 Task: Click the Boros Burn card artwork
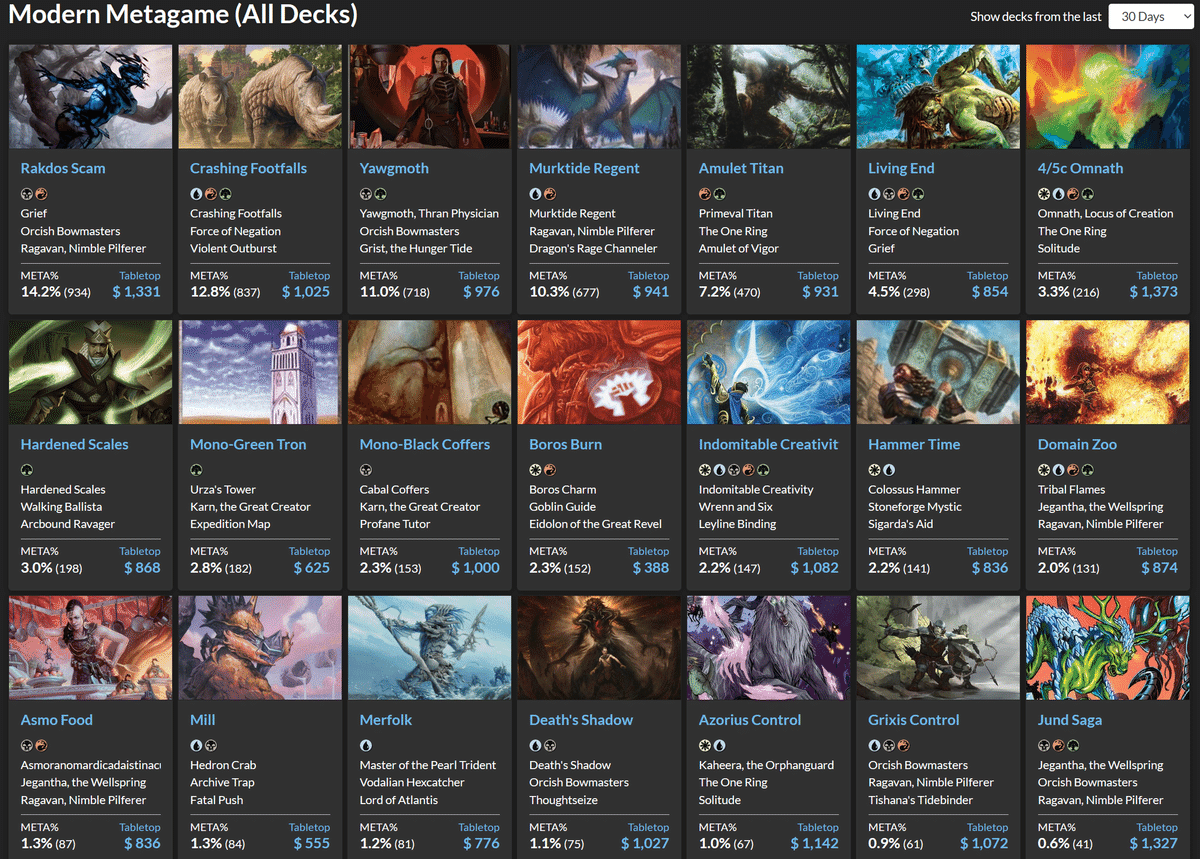click(599, 372)
